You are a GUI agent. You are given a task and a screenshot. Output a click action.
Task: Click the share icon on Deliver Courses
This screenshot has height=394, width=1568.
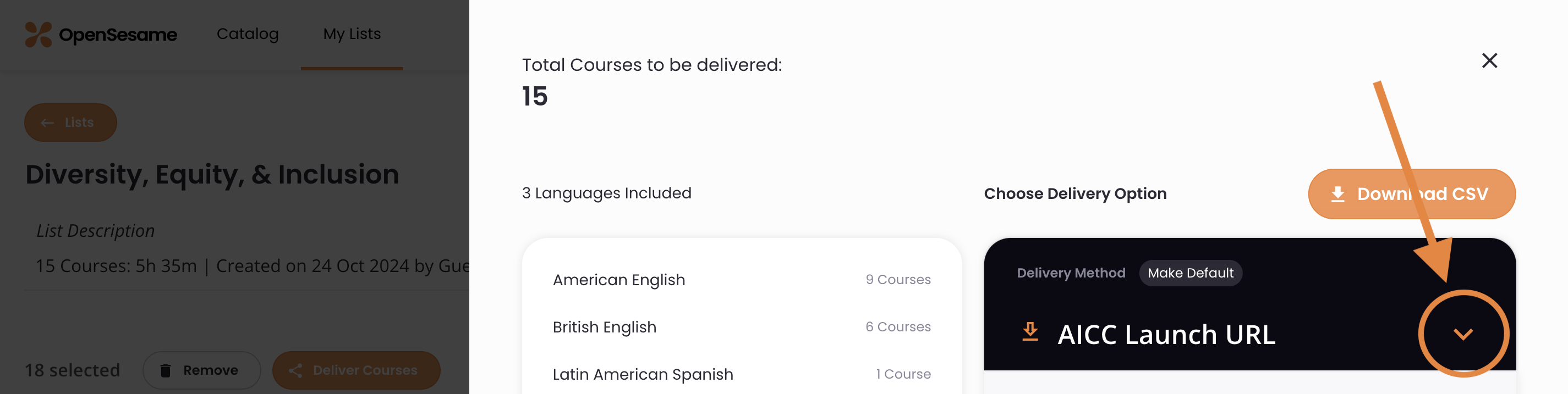tap(296, 370)
